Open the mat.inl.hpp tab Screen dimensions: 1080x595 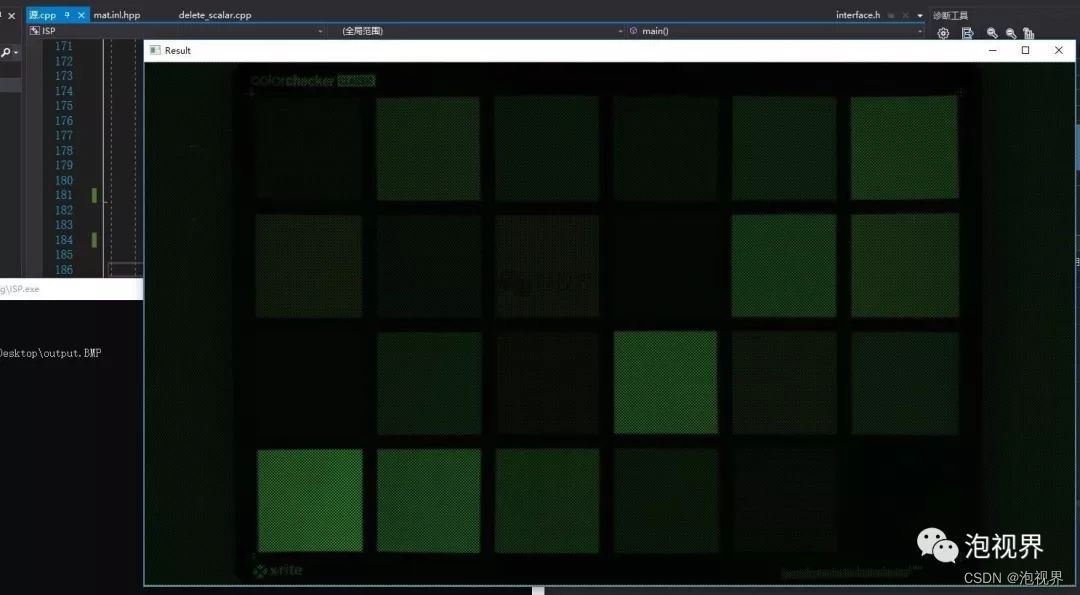point(117,14)
